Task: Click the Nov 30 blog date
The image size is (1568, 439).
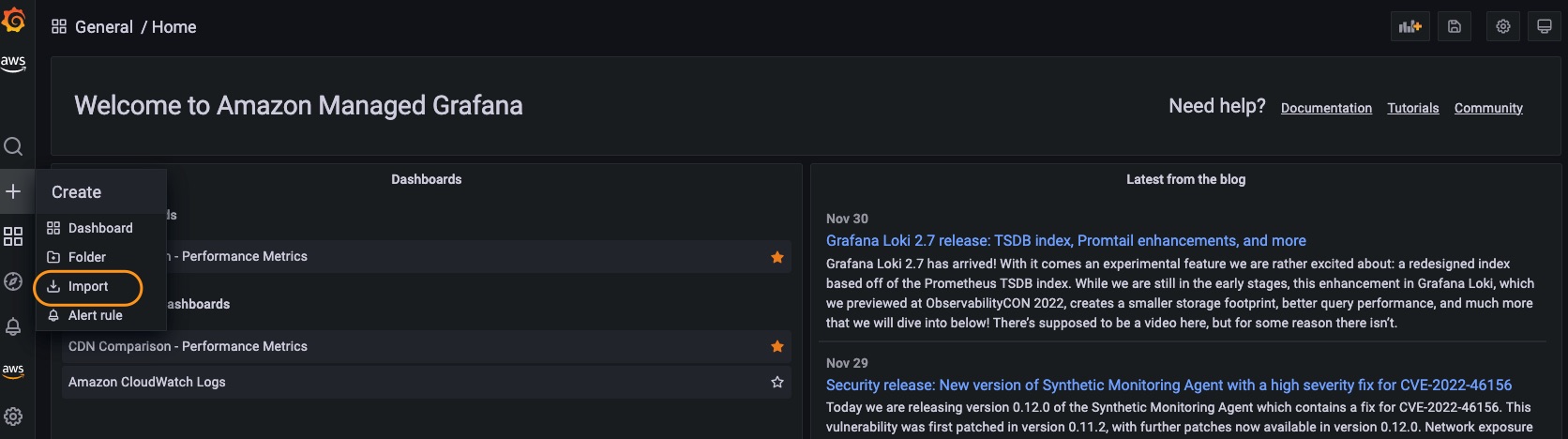Action: coord(847,219)
